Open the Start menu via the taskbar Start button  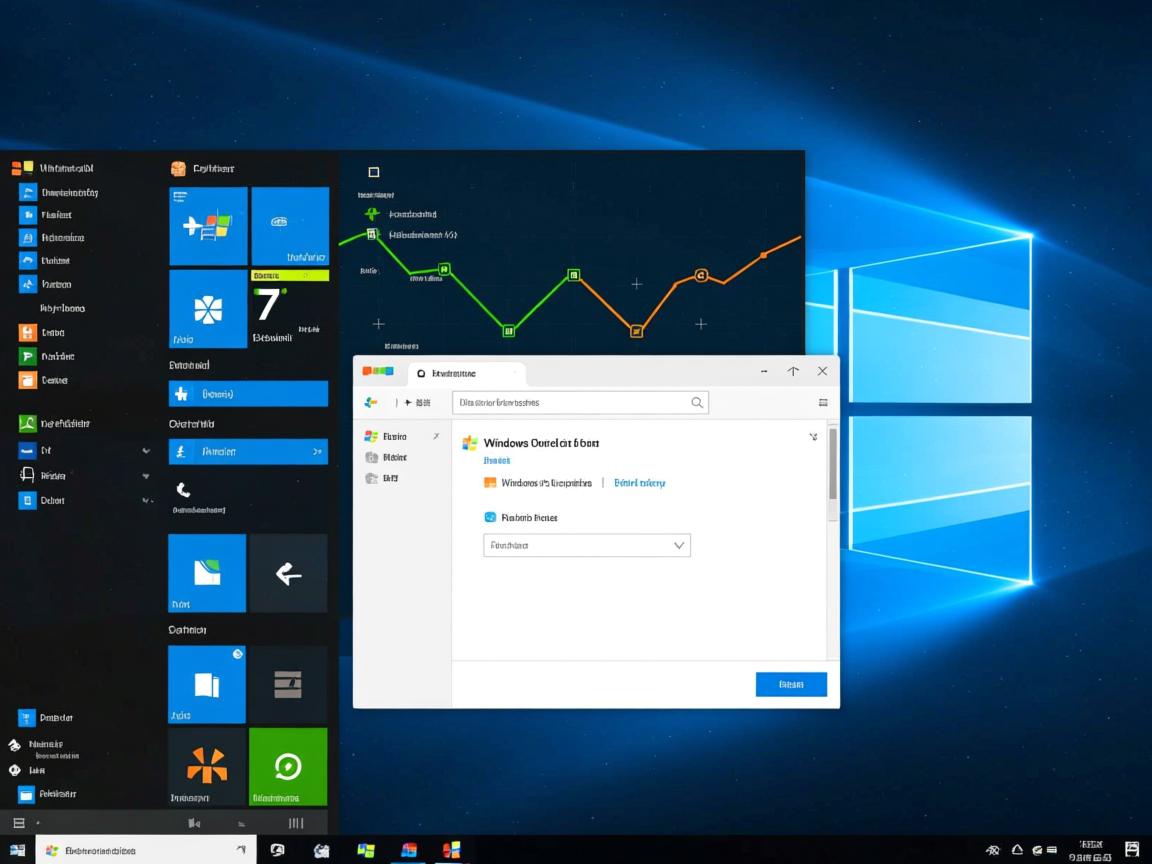point(18,849)
